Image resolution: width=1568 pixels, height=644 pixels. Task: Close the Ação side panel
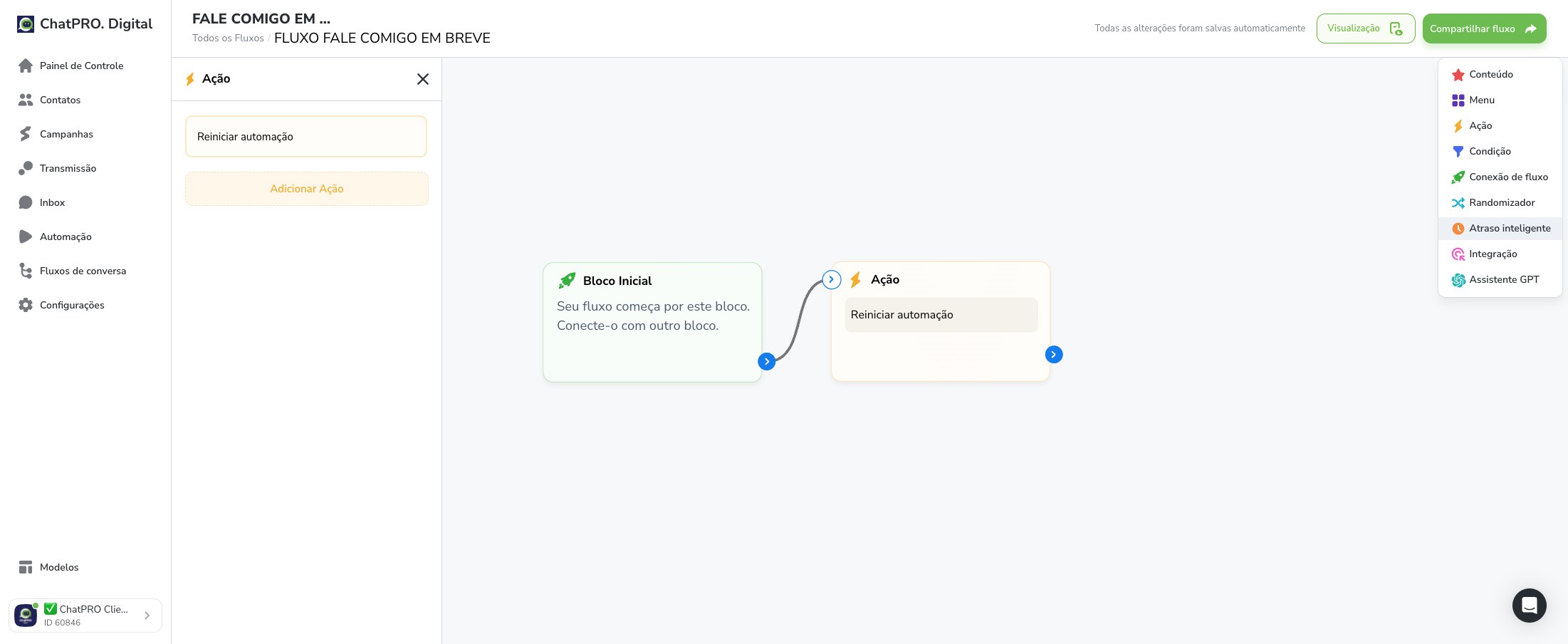423,79
